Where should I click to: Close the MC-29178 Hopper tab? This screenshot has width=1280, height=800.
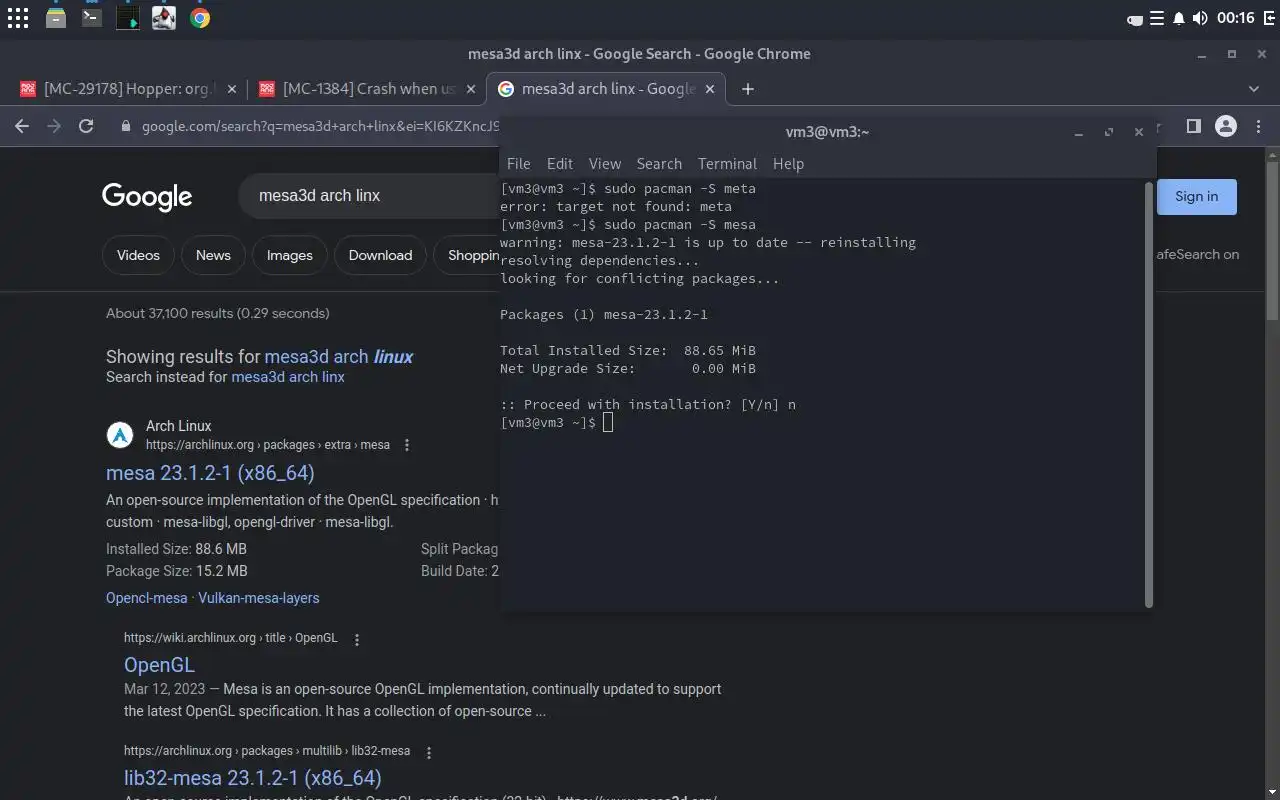point(232,89)
